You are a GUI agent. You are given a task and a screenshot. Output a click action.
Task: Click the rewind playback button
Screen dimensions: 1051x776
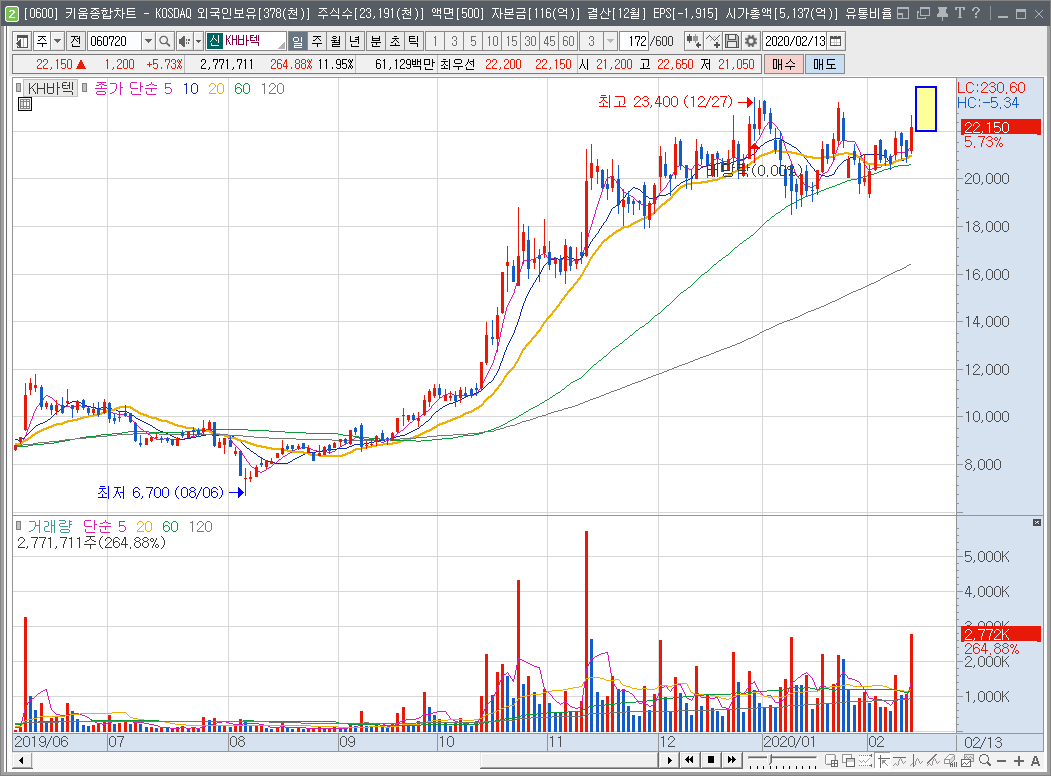pyautogui.click(x=689, y=760)
